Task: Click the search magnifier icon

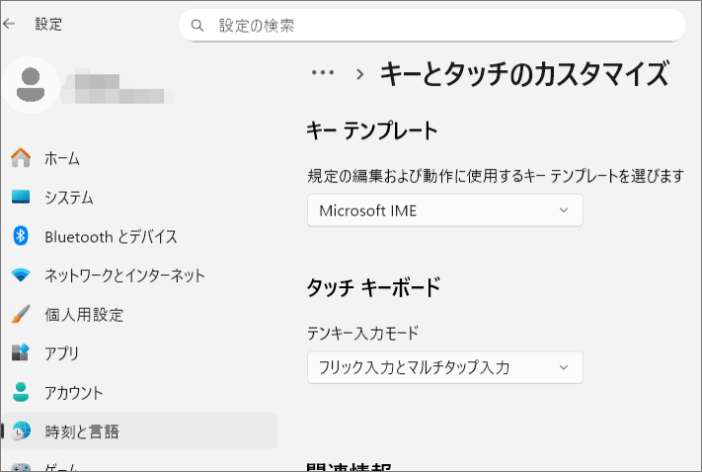Action: pos(197,26)
